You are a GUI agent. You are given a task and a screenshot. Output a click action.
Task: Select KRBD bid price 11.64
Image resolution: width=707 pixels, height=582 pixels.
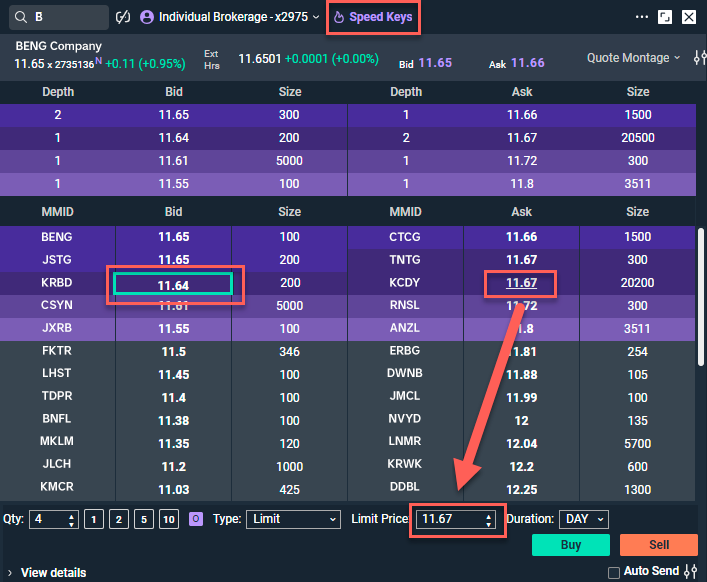pos(173,285)
